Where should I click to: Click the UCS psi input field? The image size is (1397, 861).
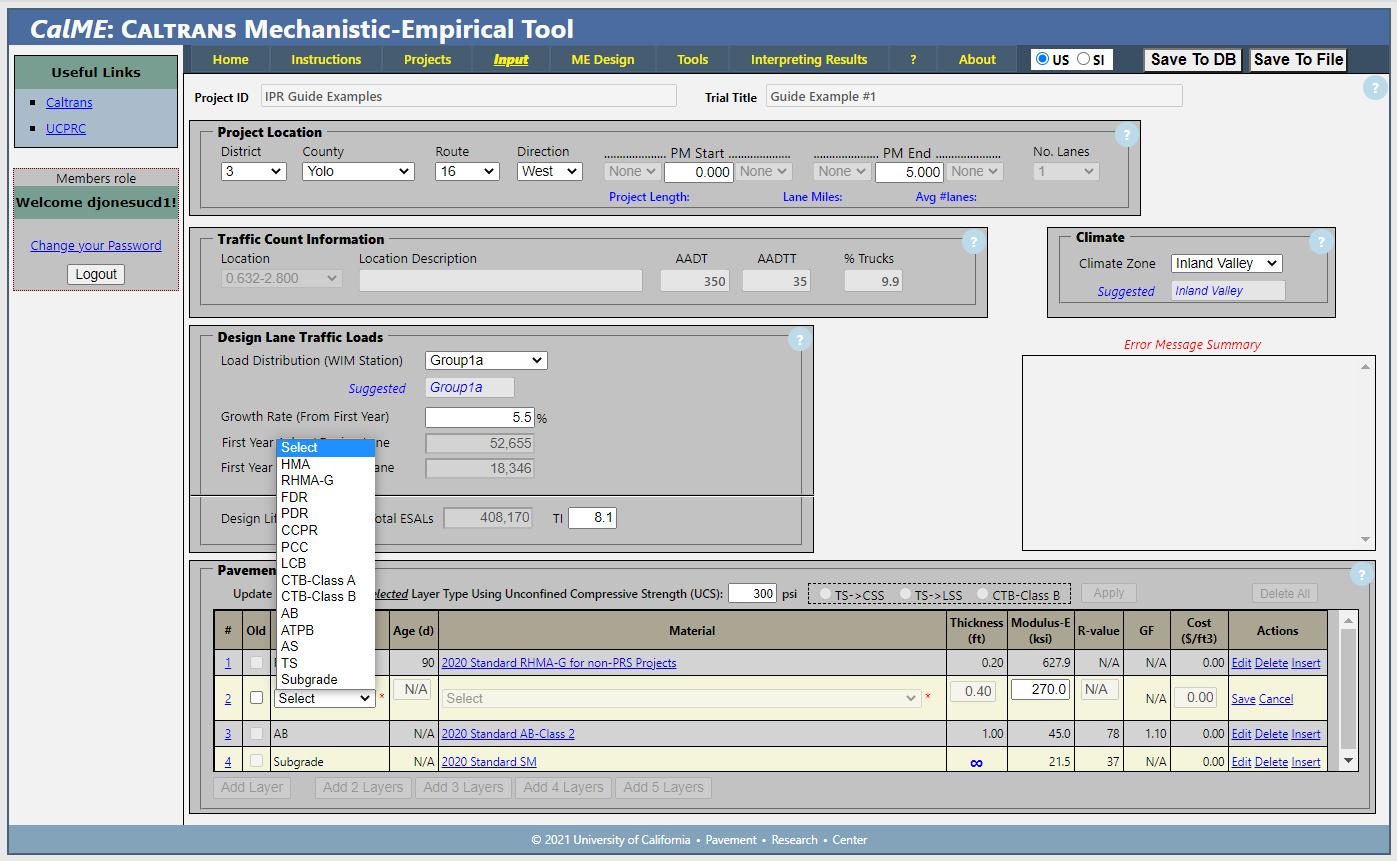(x=753, y=593)
